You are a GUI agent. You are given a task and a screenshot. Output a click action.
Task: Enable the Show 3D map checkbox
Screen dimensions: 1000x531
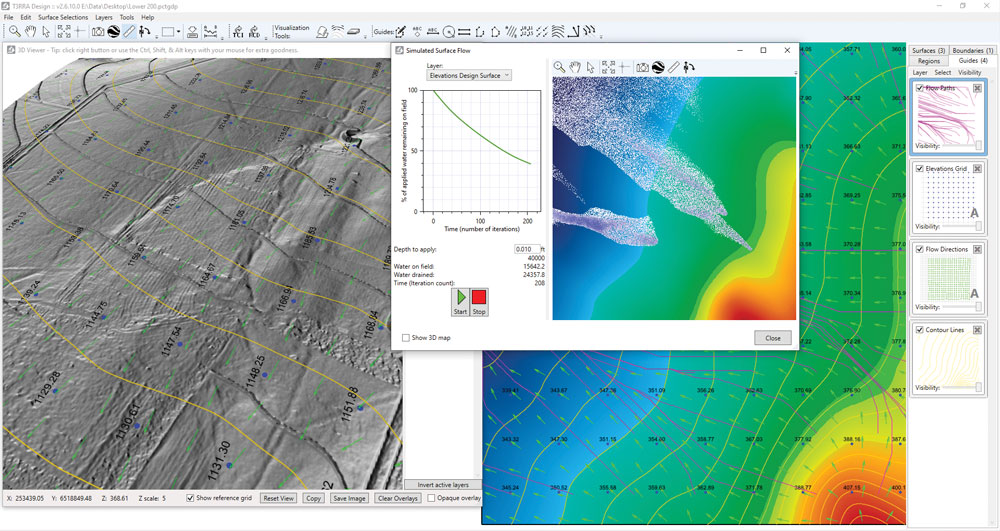pos(405,338)
